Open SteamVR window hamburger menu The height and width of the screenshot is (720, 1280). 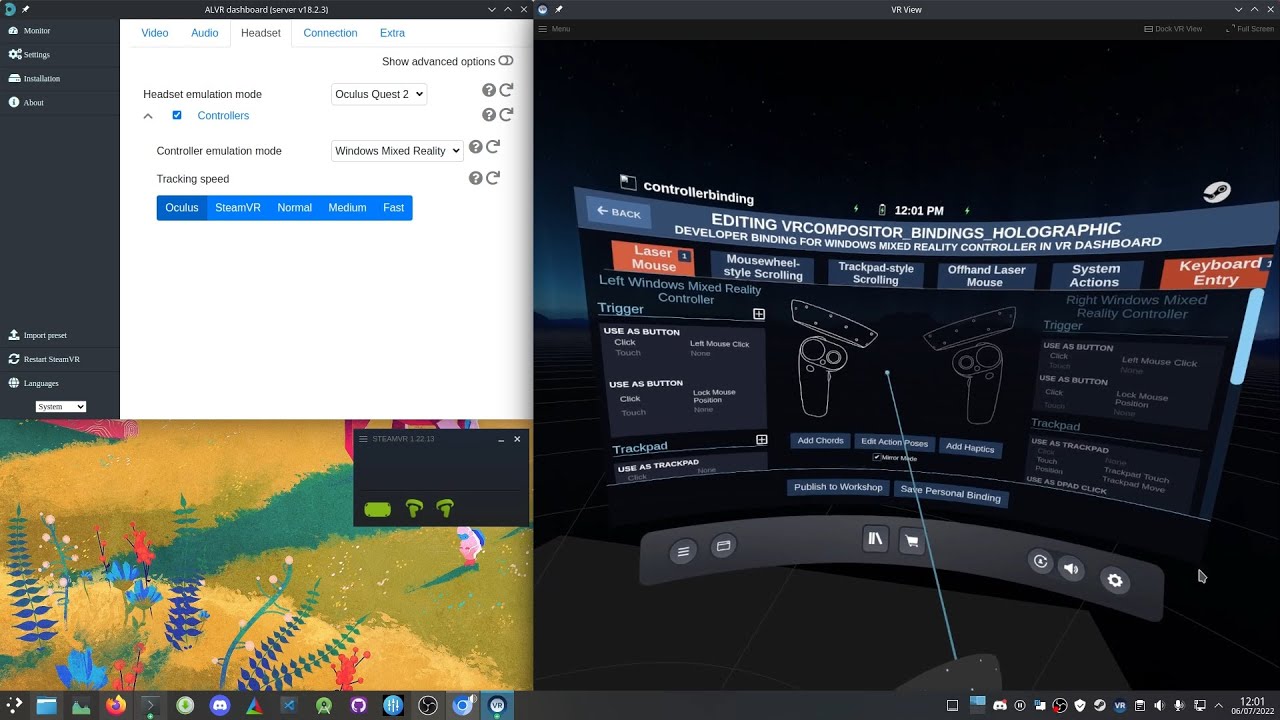[x=363, y=439]
